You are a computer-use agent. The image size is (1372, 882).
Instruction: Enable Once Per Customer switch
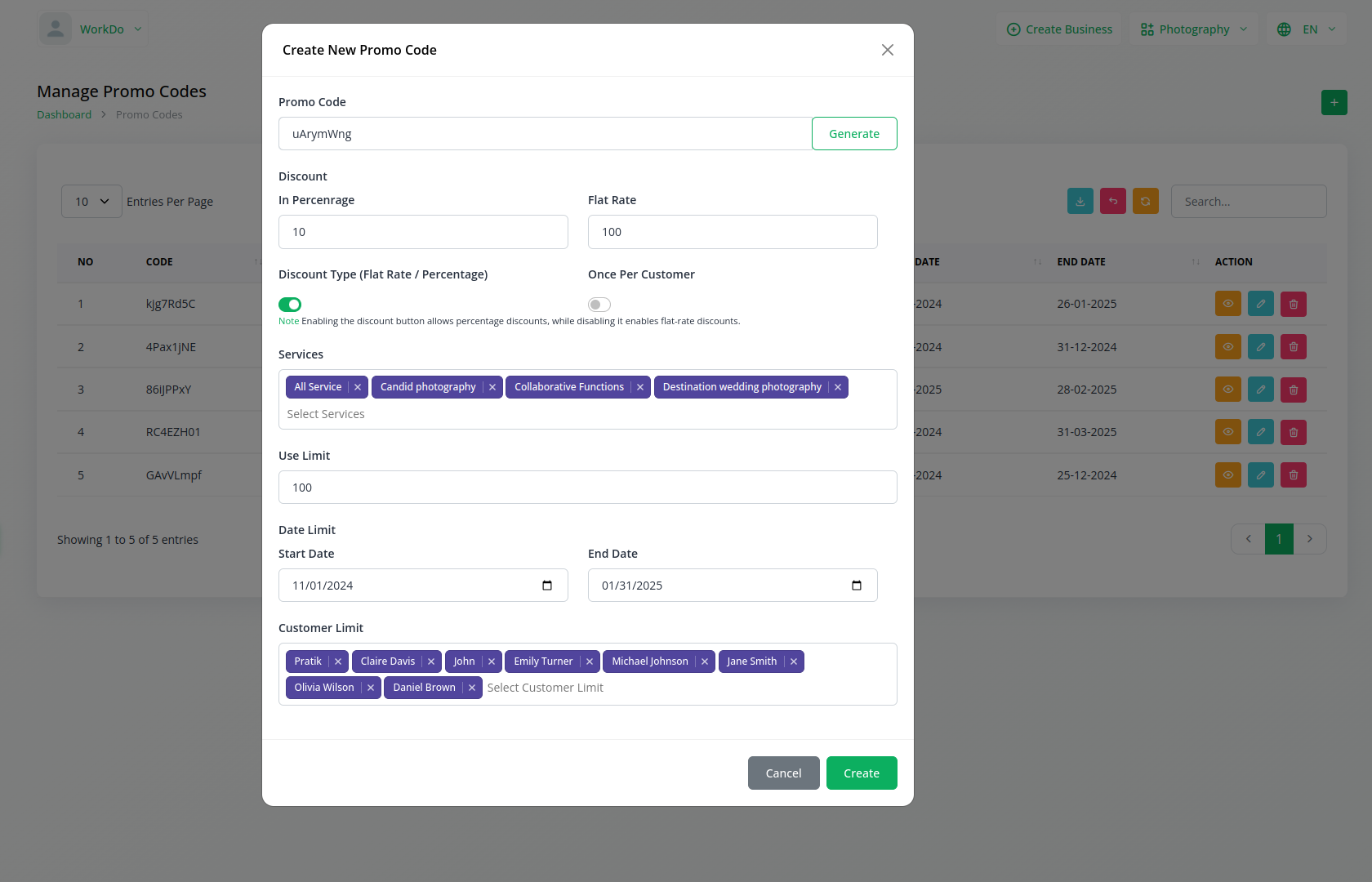pos(599,305)
